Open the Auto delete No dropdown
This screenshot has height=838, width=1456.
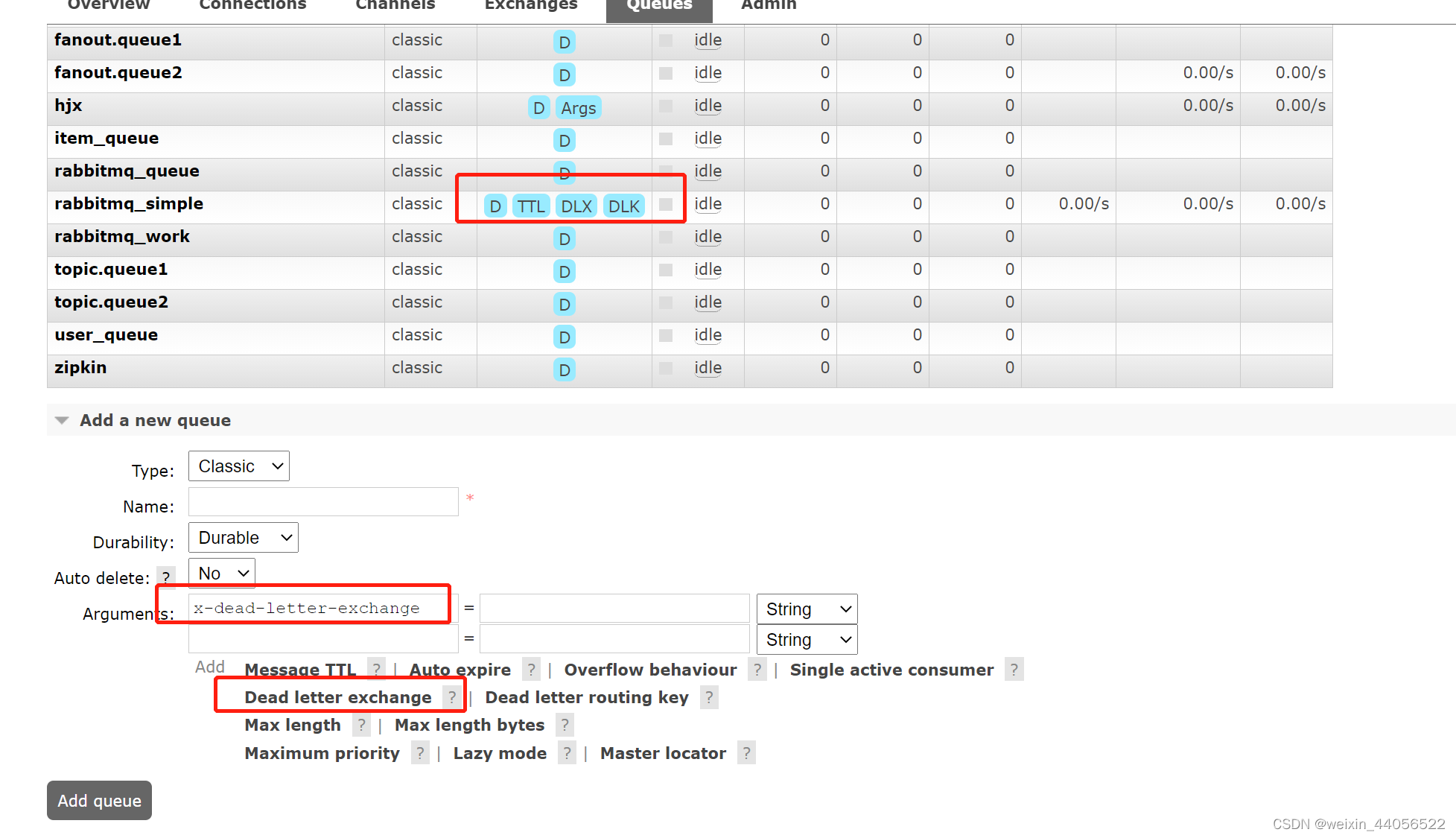pyautogui.click(x=221, y=574)
